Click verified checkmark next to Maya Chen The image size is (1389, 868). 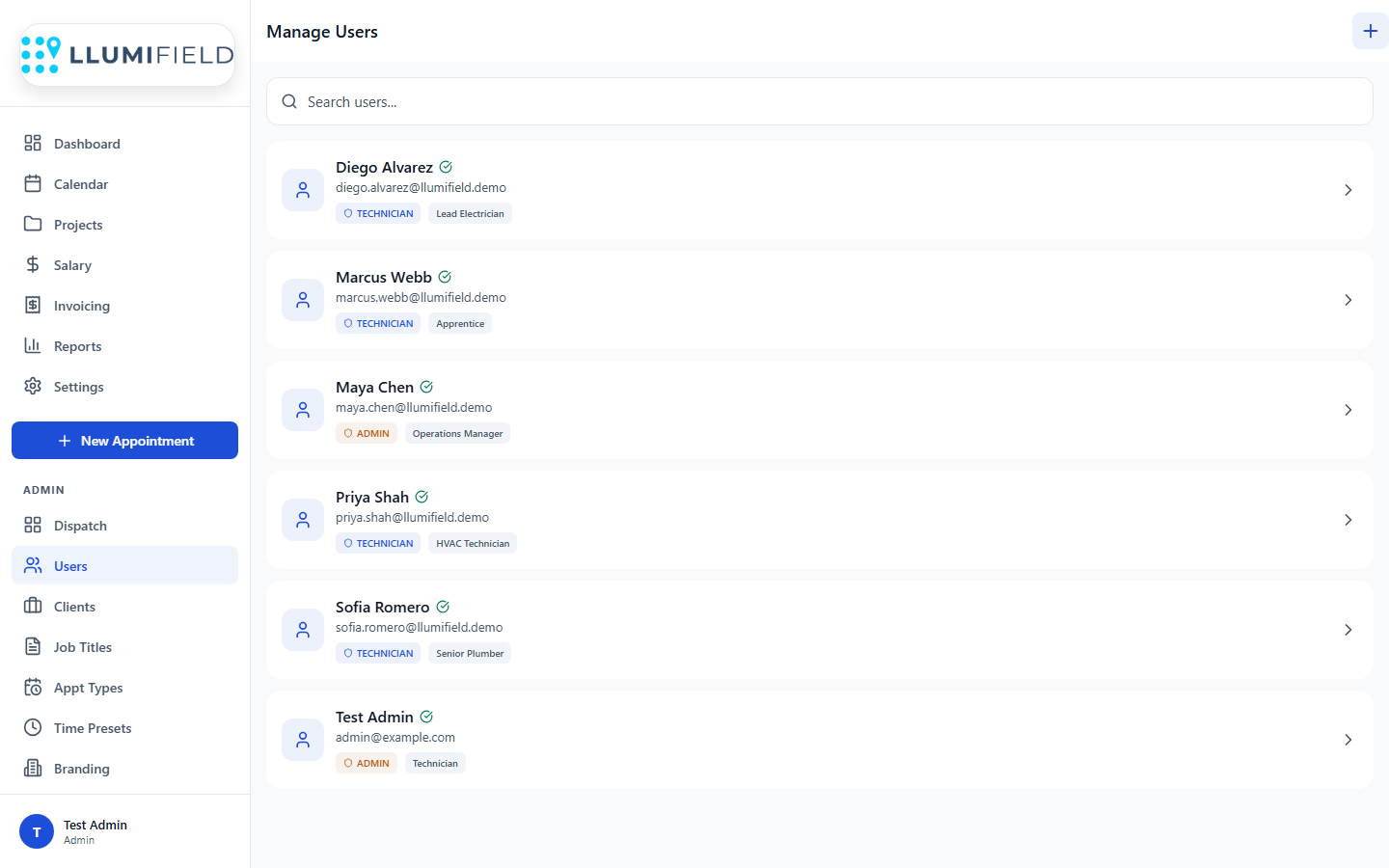(x=426, y=387)
